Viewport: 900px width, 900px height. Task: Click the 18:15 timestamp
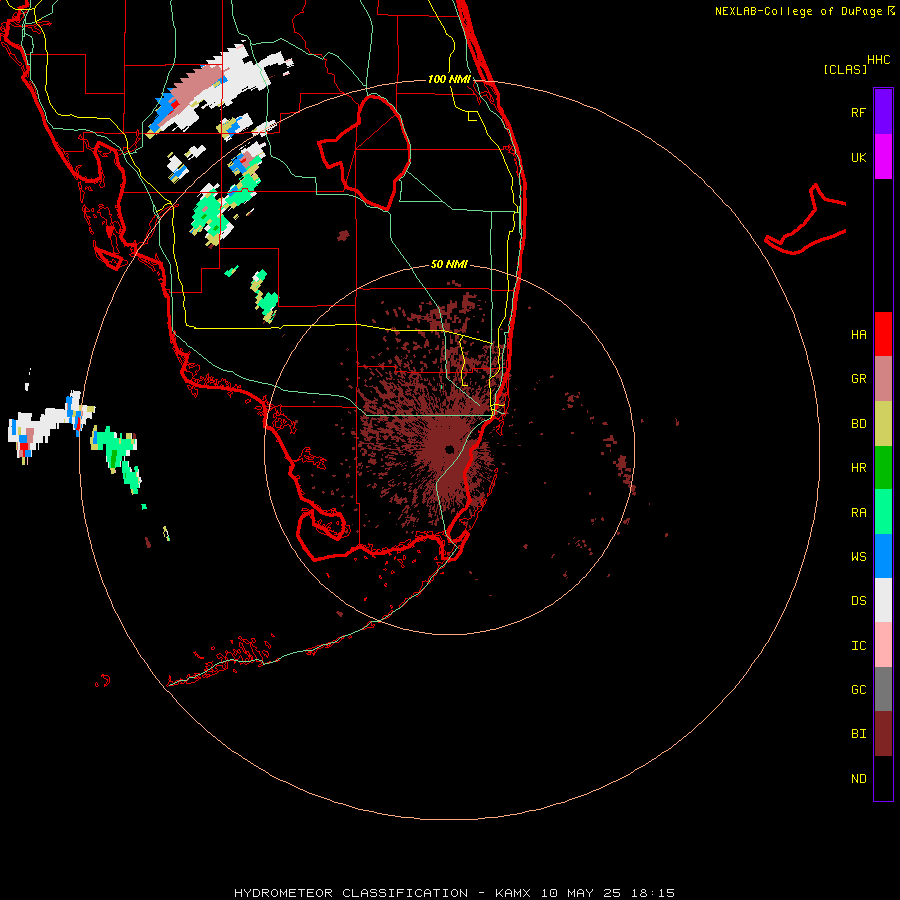tap(653, 893)
